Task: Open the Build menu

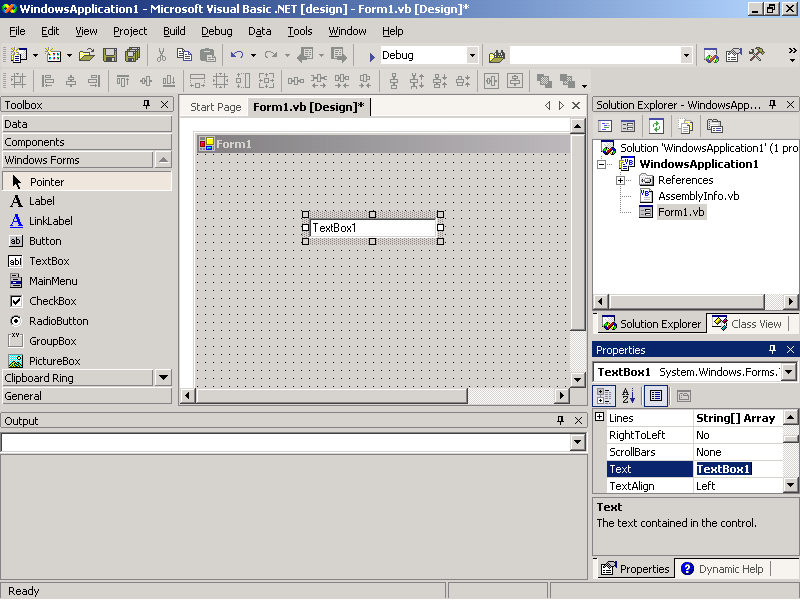Action: click(174, 31)
